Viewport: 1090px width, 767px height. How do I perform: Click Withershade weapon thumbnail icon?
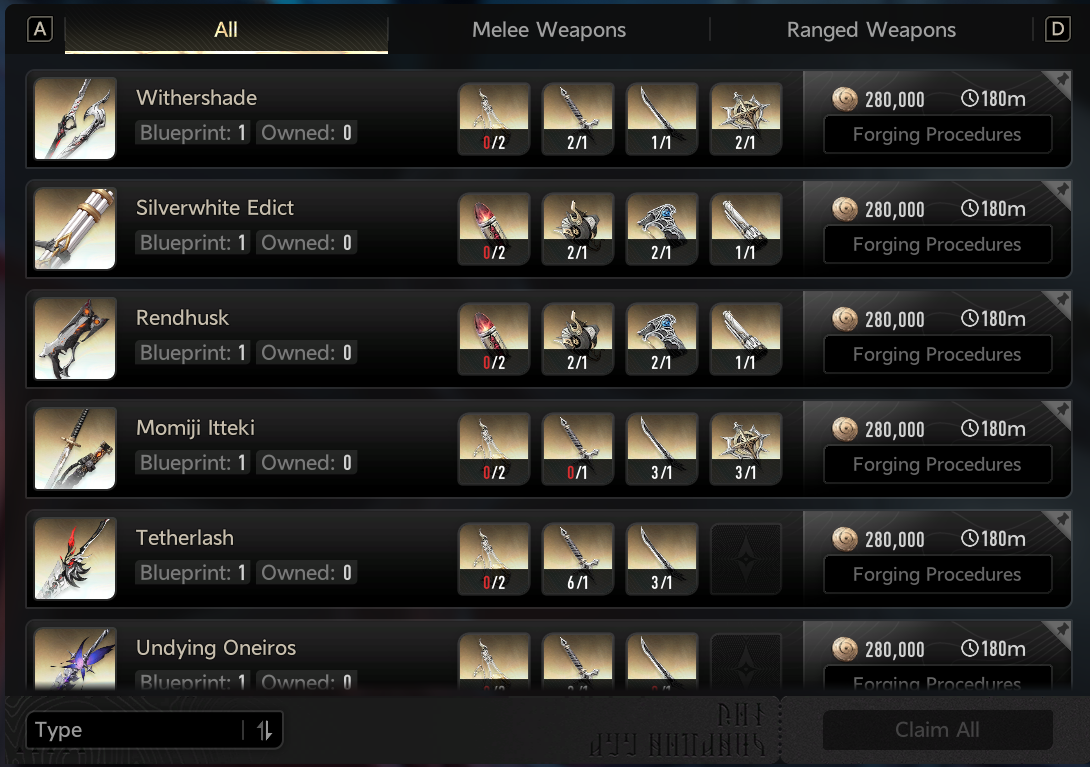[x=75, y=118]
